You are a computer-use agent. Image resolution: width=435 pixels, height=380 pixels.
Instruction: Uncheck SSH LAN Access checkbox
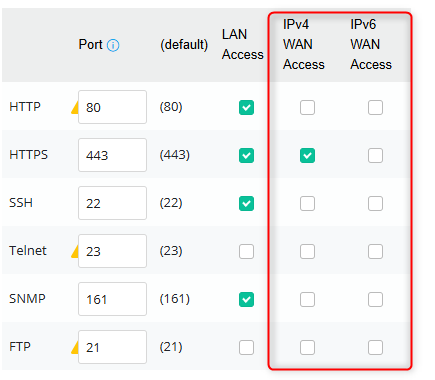pyautogui.click(x=246, y=203)
